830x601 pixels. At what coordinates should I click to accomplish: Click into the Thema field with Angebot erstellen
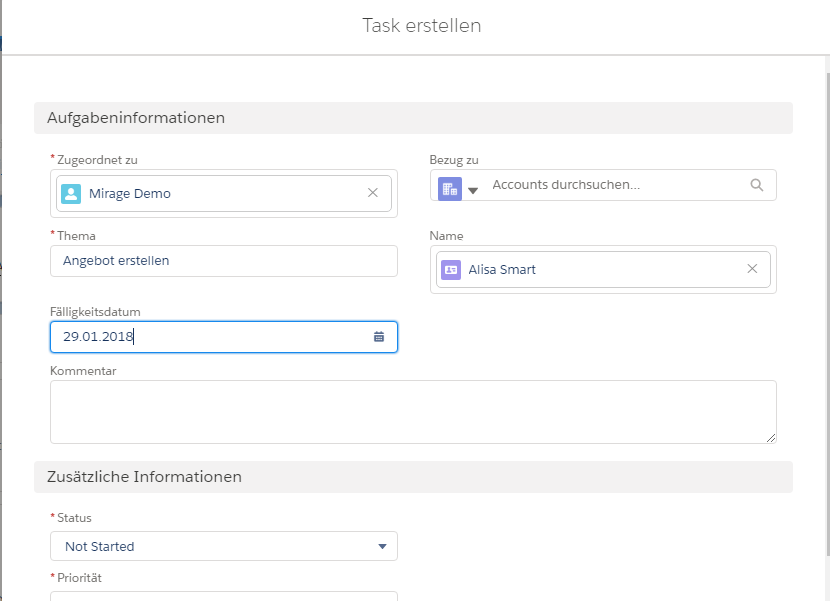tap(224, 261)
